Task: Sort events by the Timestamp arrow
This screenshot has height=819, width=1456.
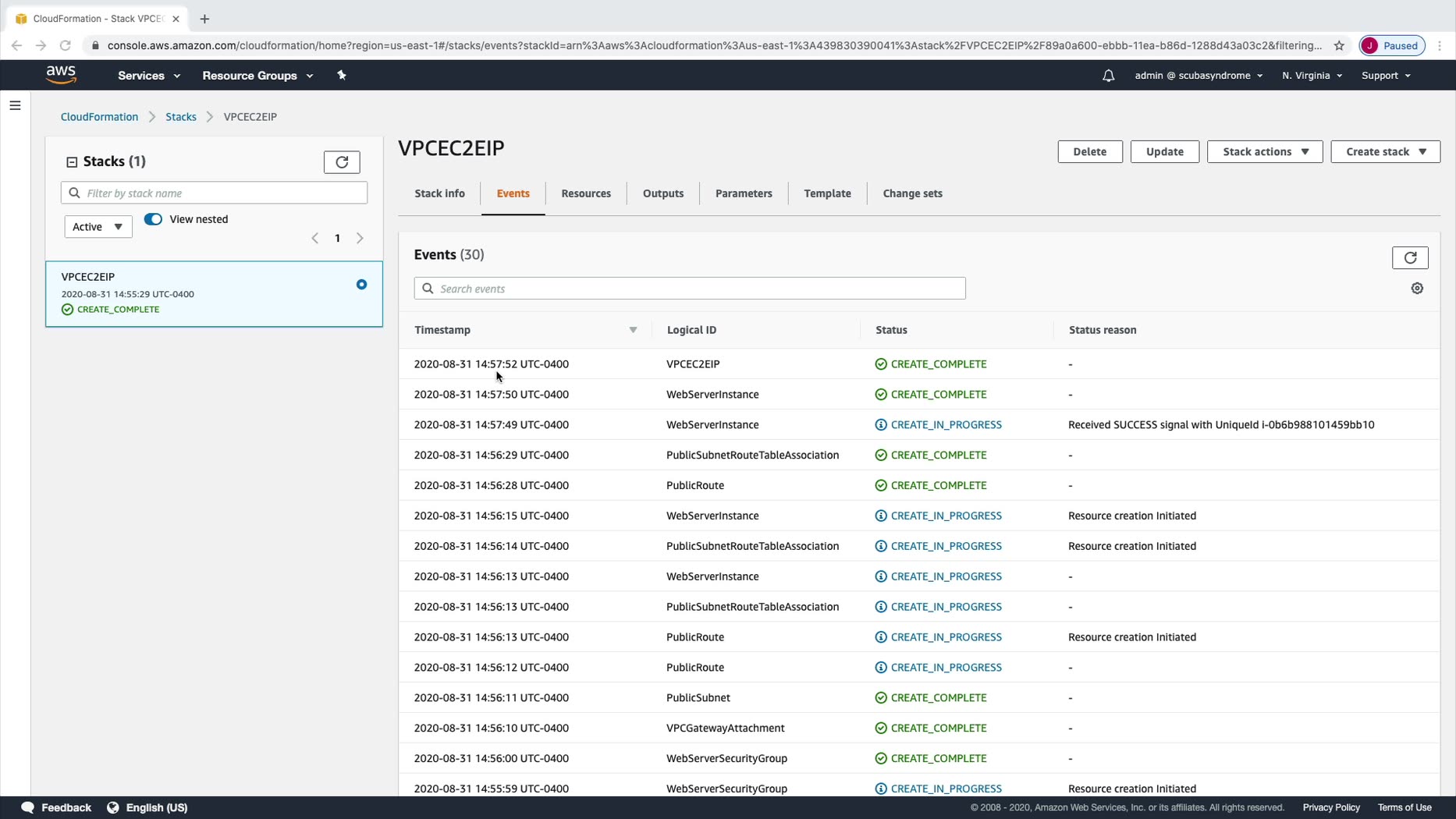Action: pyautogui.click(x=633, y=330)
